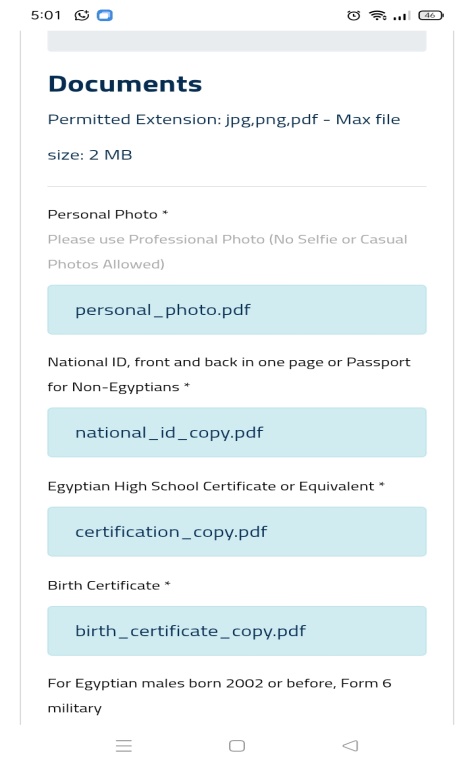This screenshot has height=767, width=474.
Task: Tap the gray field above Documents heading
Action: point(237,41)
